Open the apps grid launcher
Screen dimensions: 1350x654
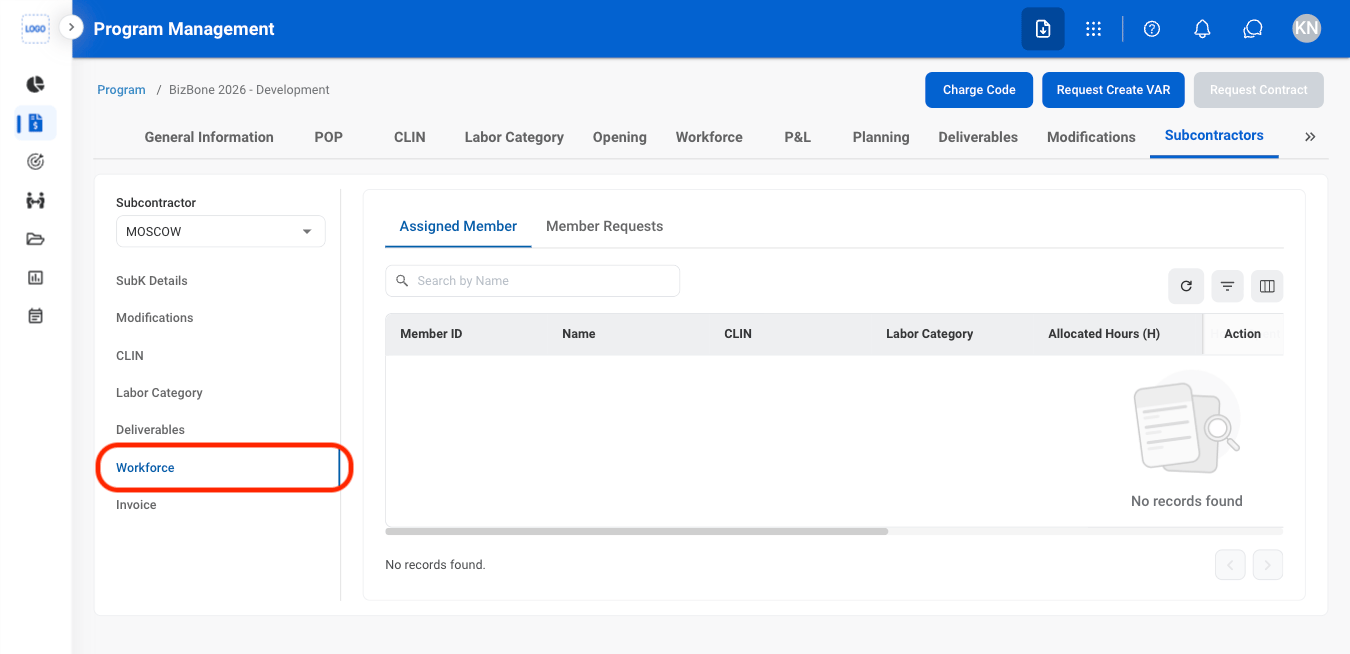[x=1094, y=29]
